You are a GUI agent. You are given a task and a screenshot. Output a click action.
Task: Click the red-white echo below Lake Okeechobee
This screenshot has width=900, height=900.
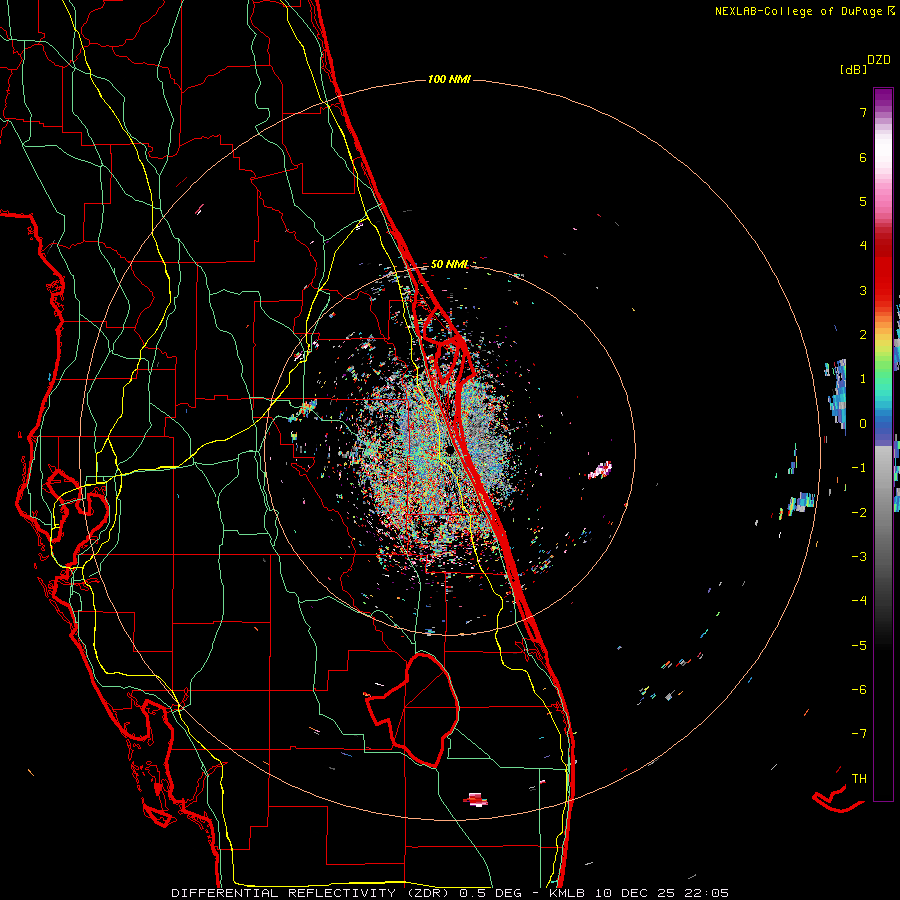476,799
